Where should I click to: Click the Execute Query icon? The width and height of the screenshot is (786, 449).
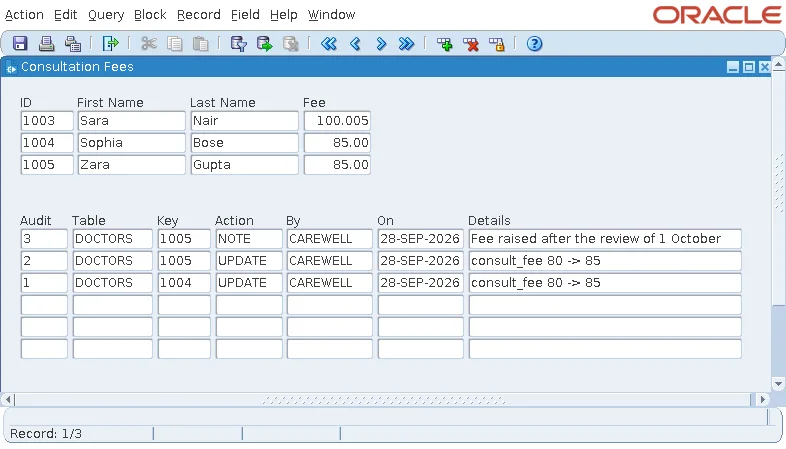(265, 44)
